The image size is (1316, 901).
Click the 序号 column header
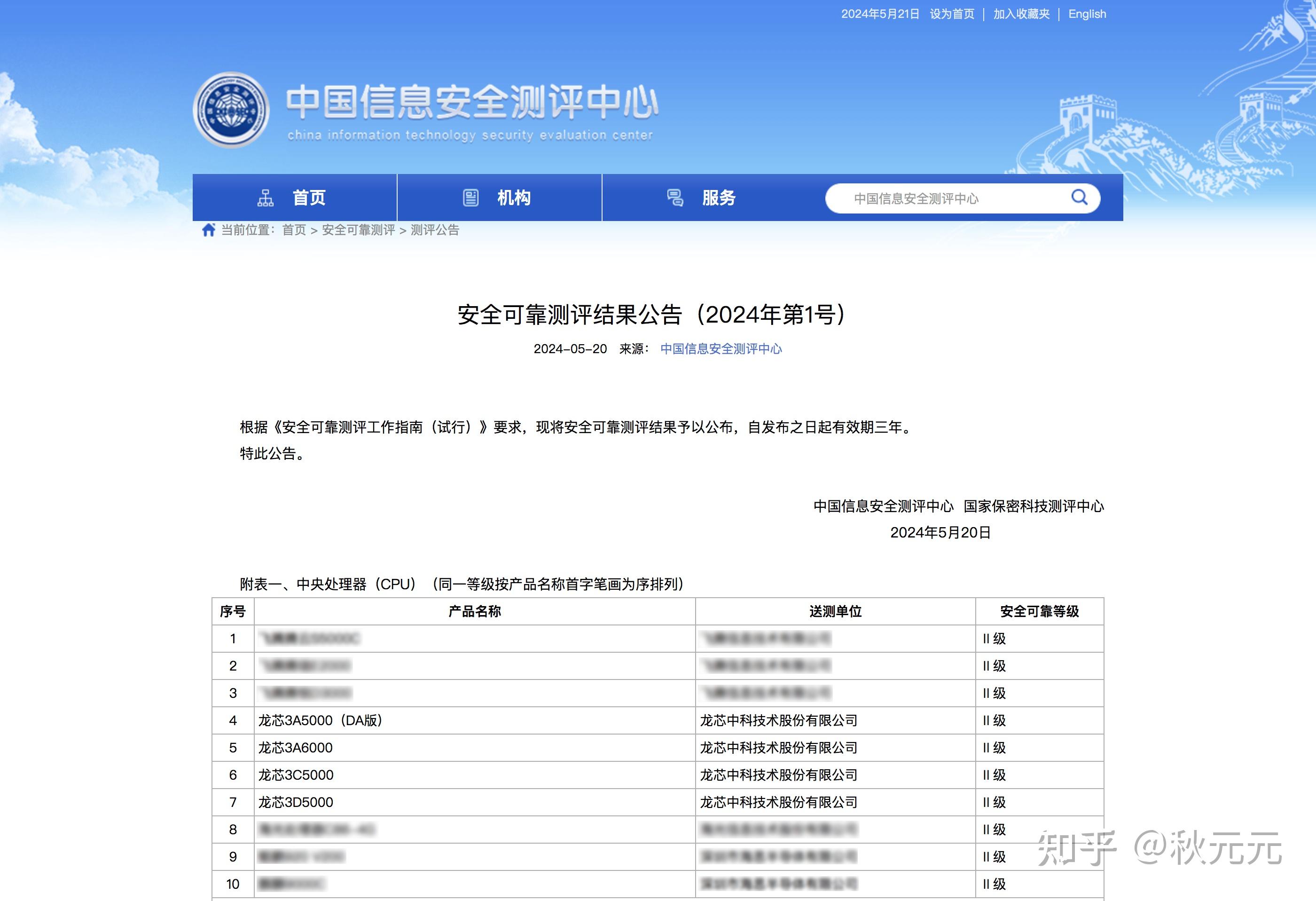coord(233,611)
